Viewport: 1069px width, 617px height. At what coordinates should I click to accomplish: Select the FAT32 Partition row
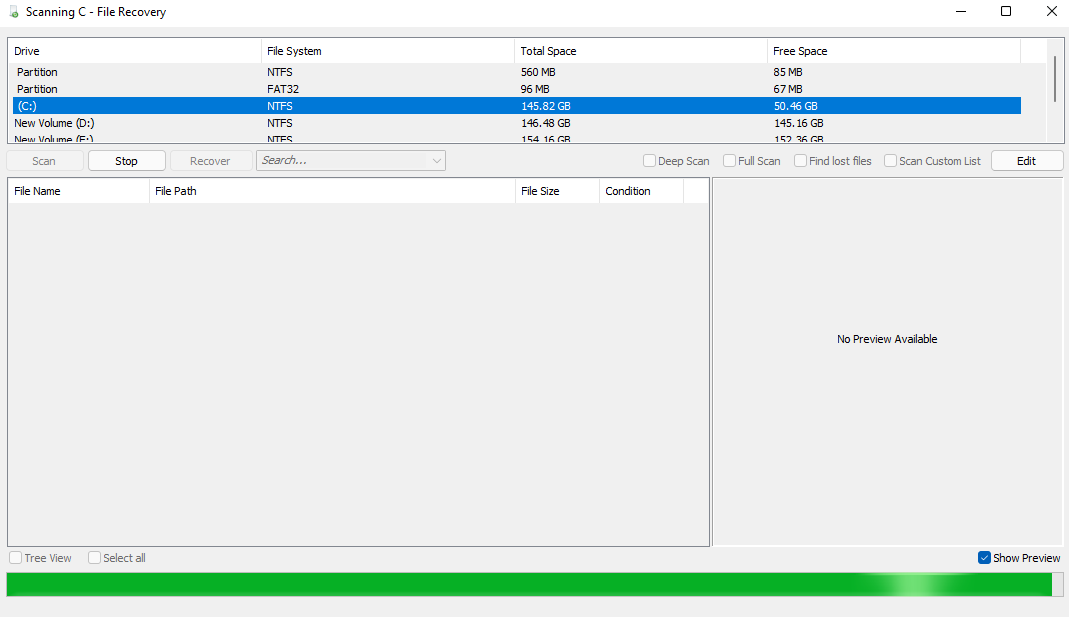517,89
